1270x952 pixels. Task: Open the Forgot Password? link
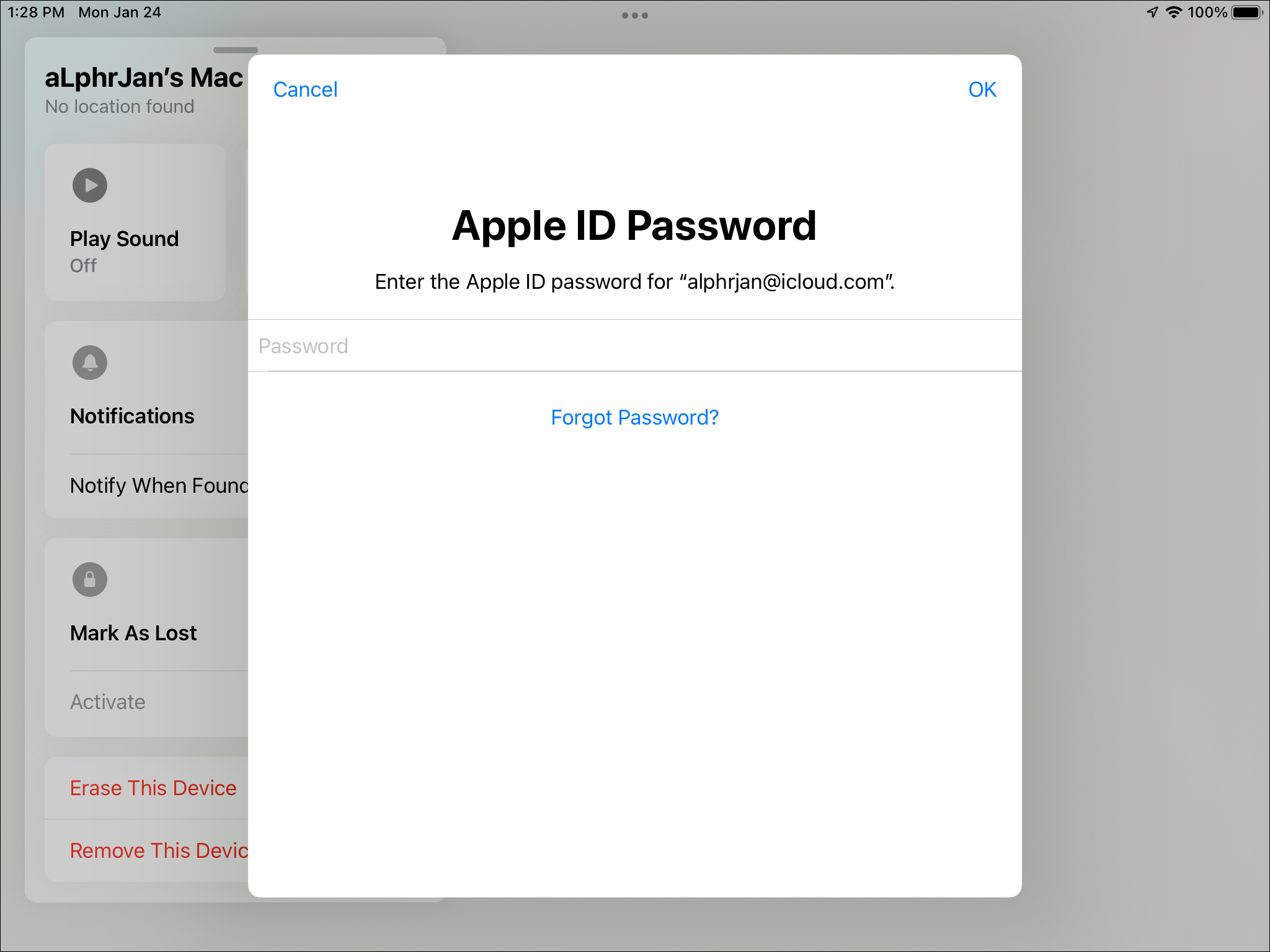click(634, 418)
